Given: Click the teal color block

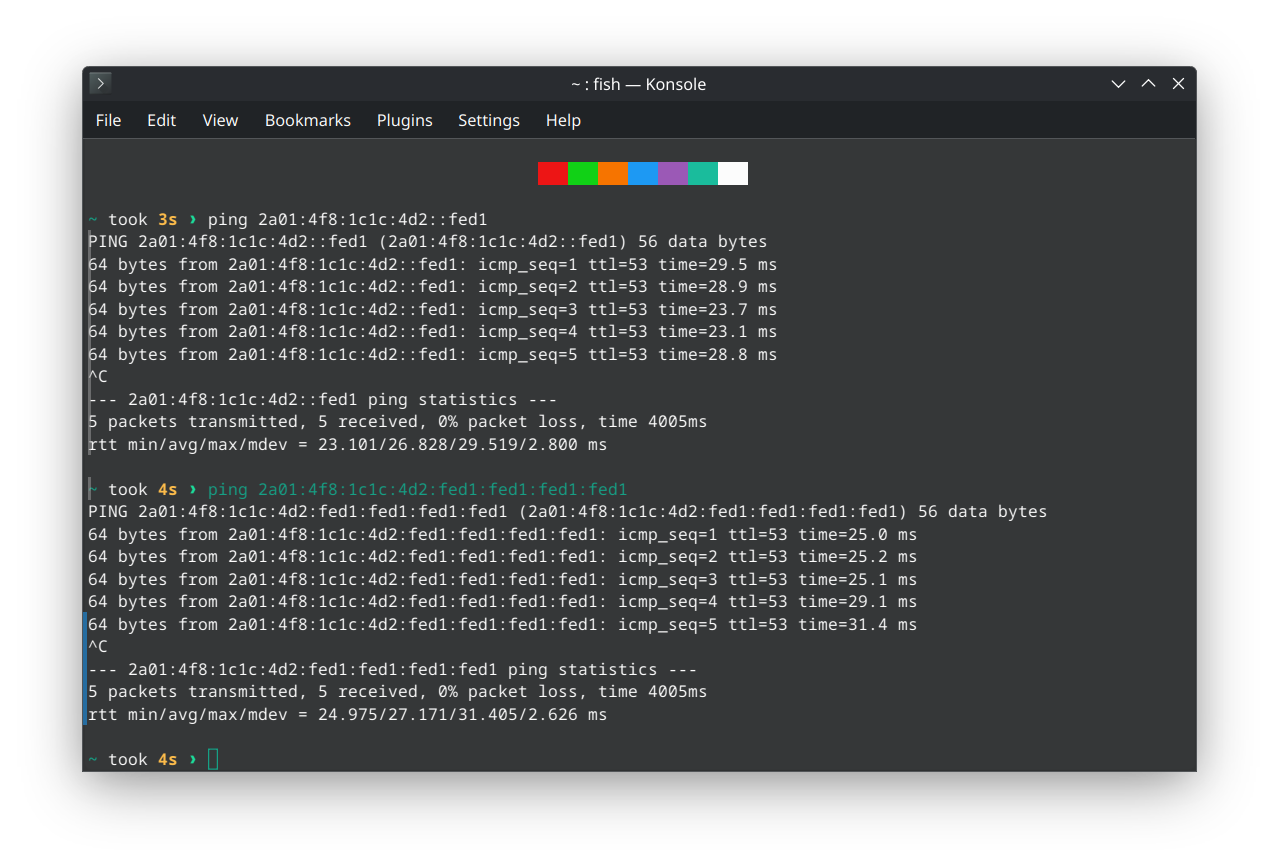Looking at the screenshot, I should [x=702, y=174].
